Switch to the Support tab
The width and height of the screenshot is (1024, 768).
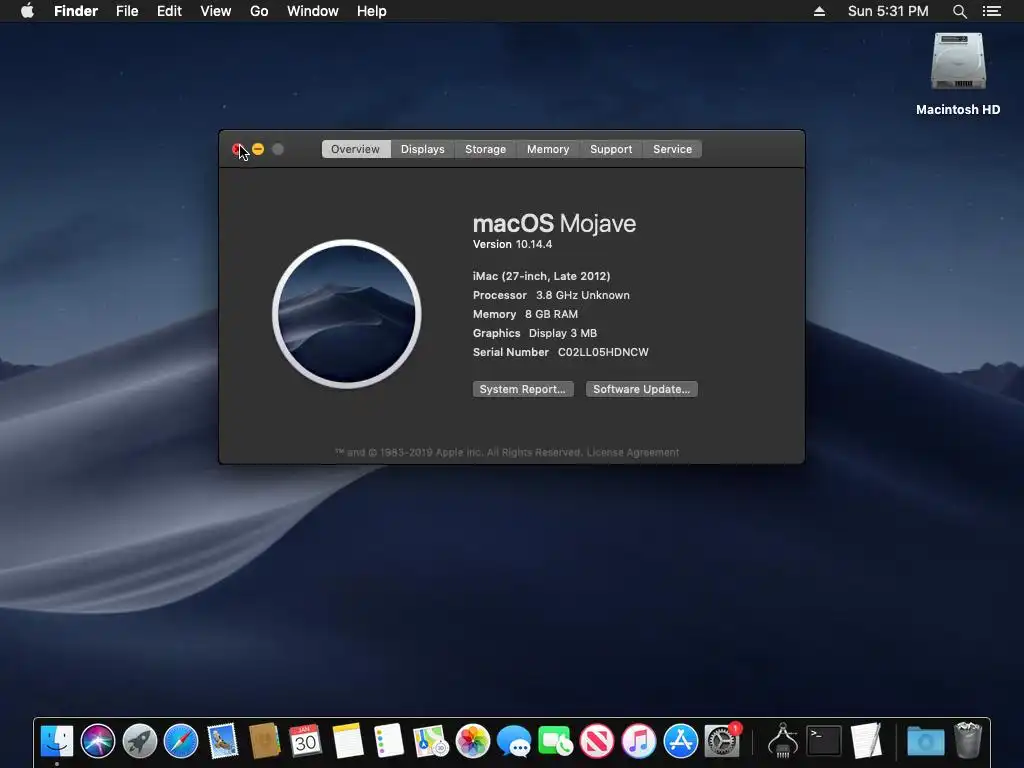click(611, 149)
